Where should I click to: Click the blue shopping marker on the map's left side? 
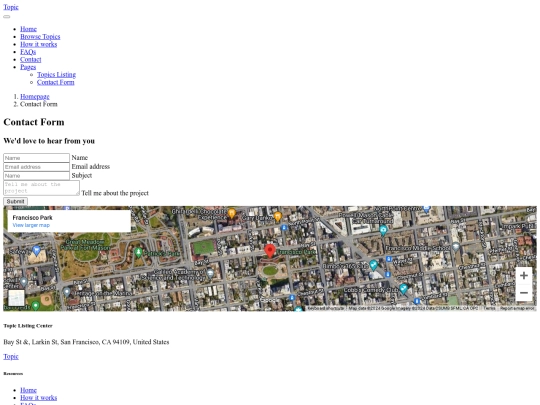(36, 250)
